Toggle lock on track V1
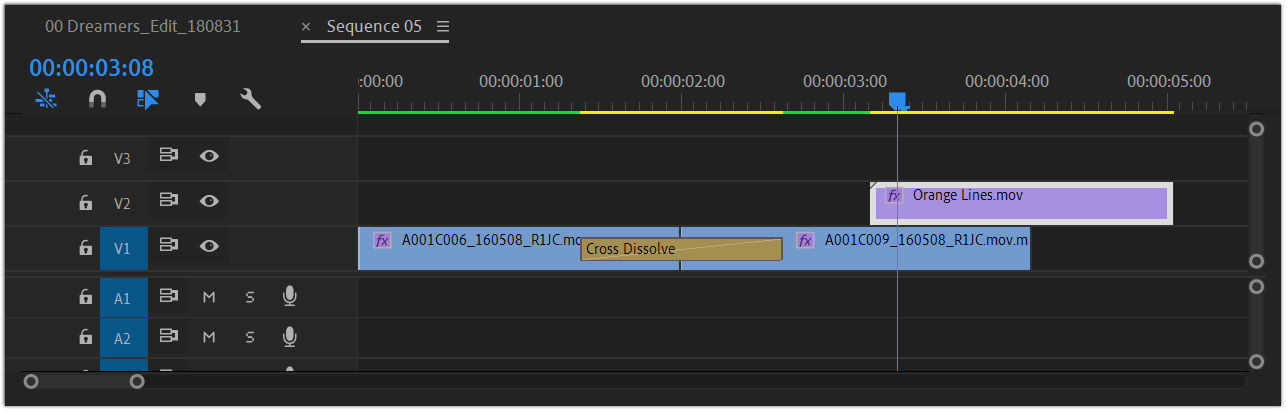This screenshot has height=412, width=1287. tap(86, 248)
